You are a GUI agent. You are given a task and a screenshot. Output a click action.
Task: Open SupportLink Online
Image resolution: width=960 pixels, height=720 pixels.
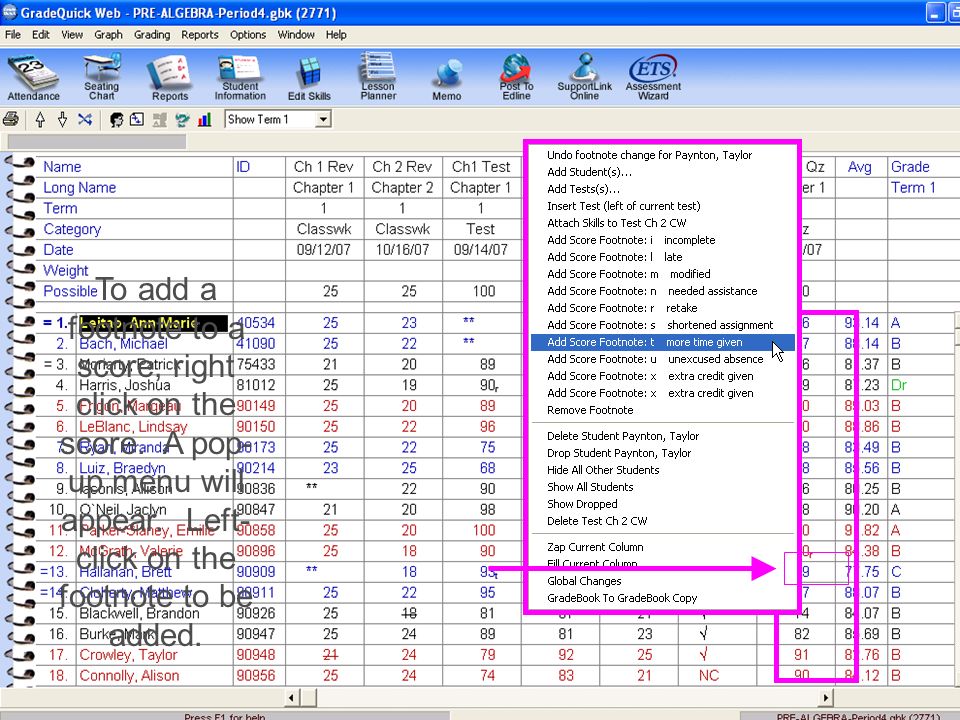[584, 77]
